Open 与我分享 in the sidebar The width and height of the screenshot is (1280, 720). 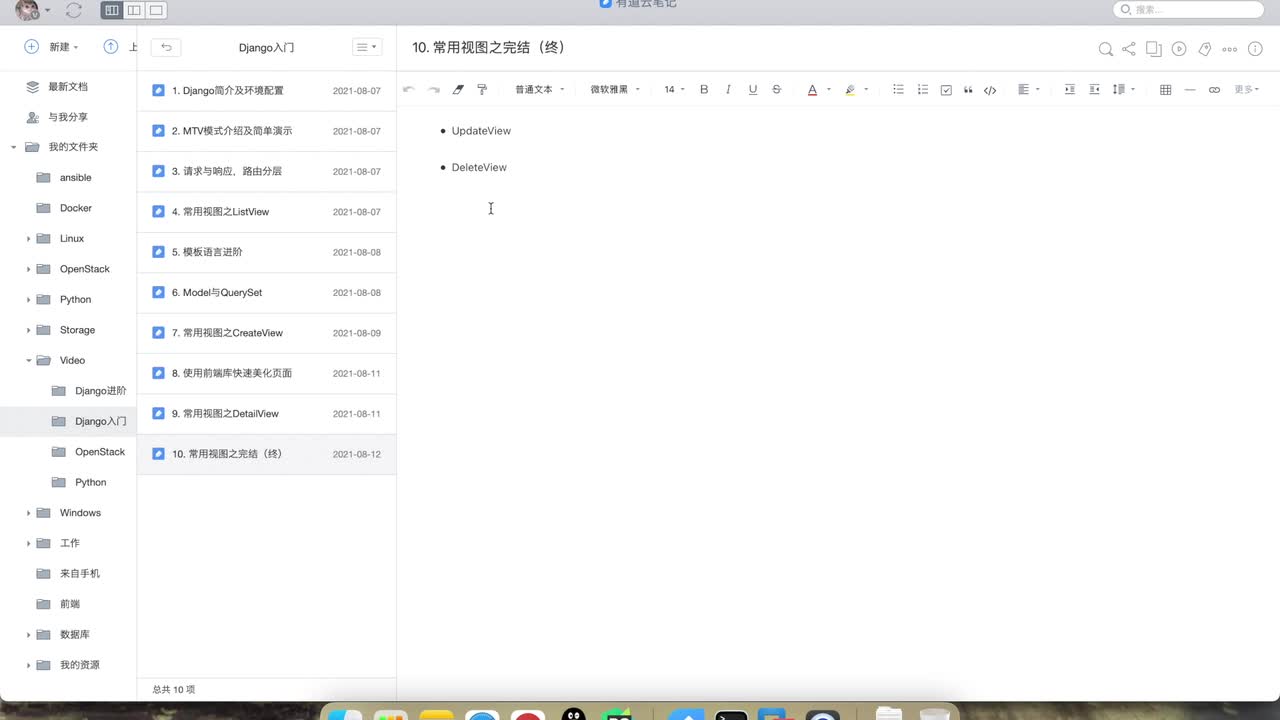pos(68,117)
